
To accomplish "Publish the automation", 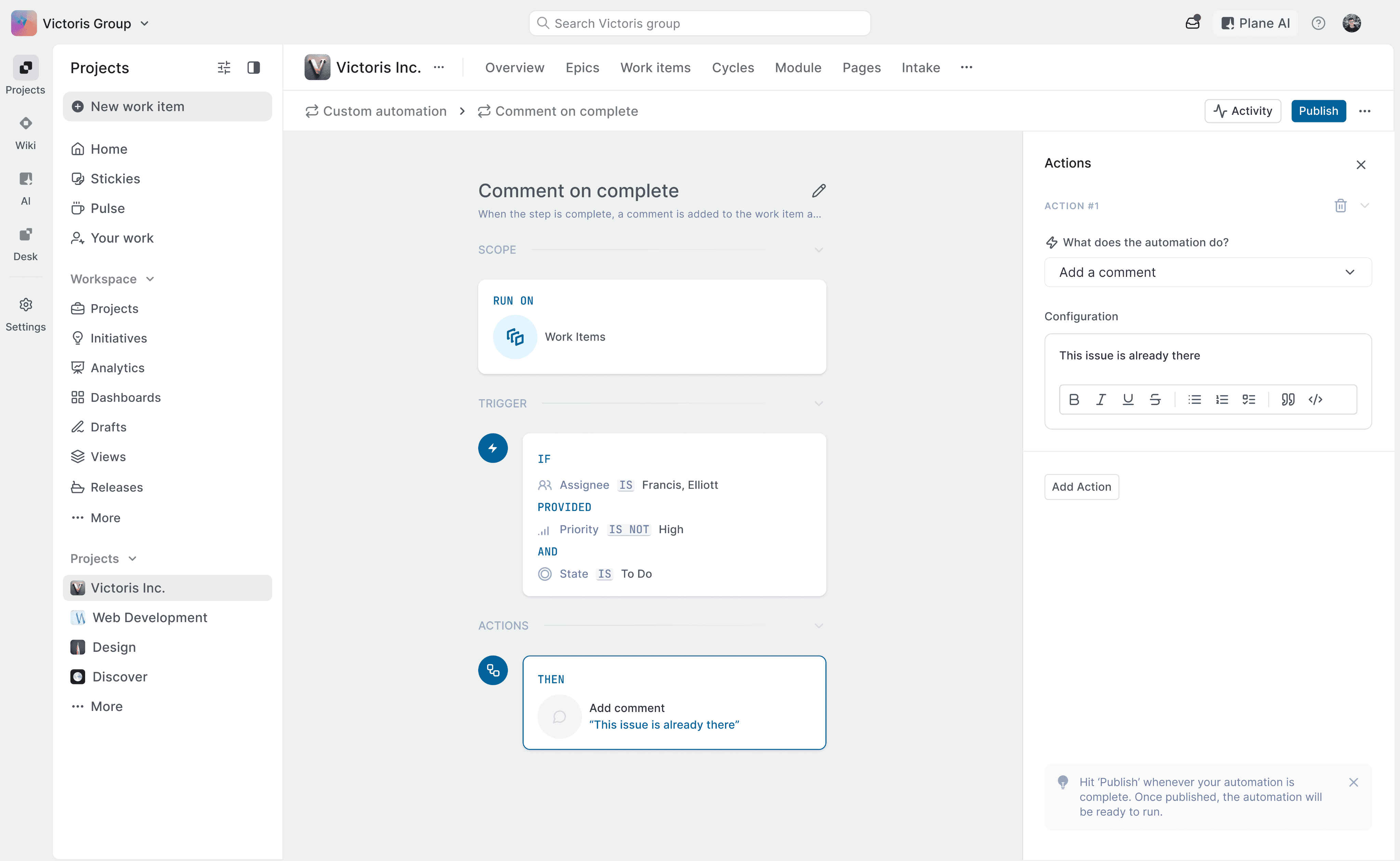I will pyautogui.click(x=1317, y=111).
